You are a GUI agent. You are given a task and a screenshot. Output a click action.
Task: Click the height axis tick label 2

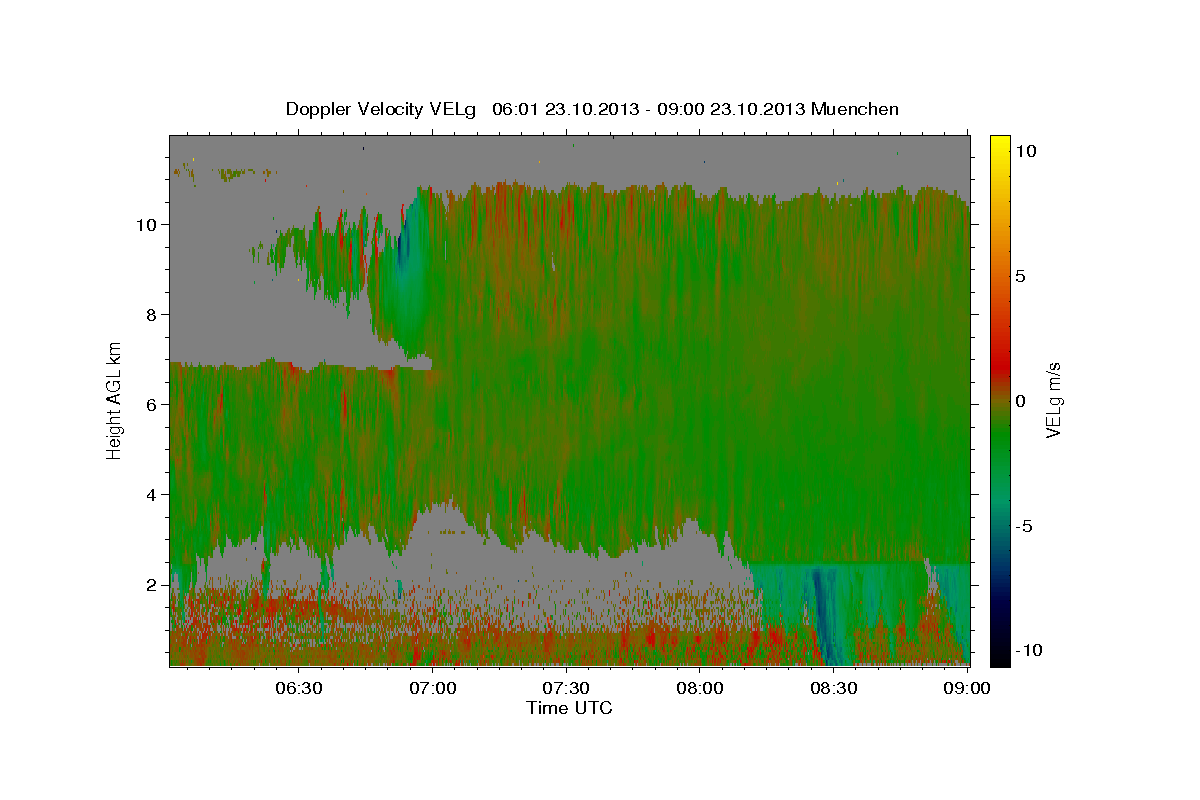152,585
